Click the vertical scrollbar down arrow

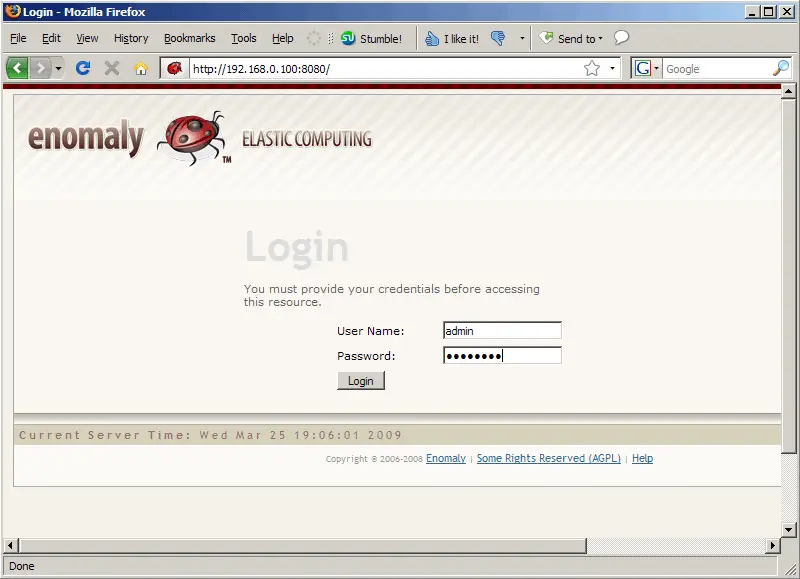click(x=788, y=529)
